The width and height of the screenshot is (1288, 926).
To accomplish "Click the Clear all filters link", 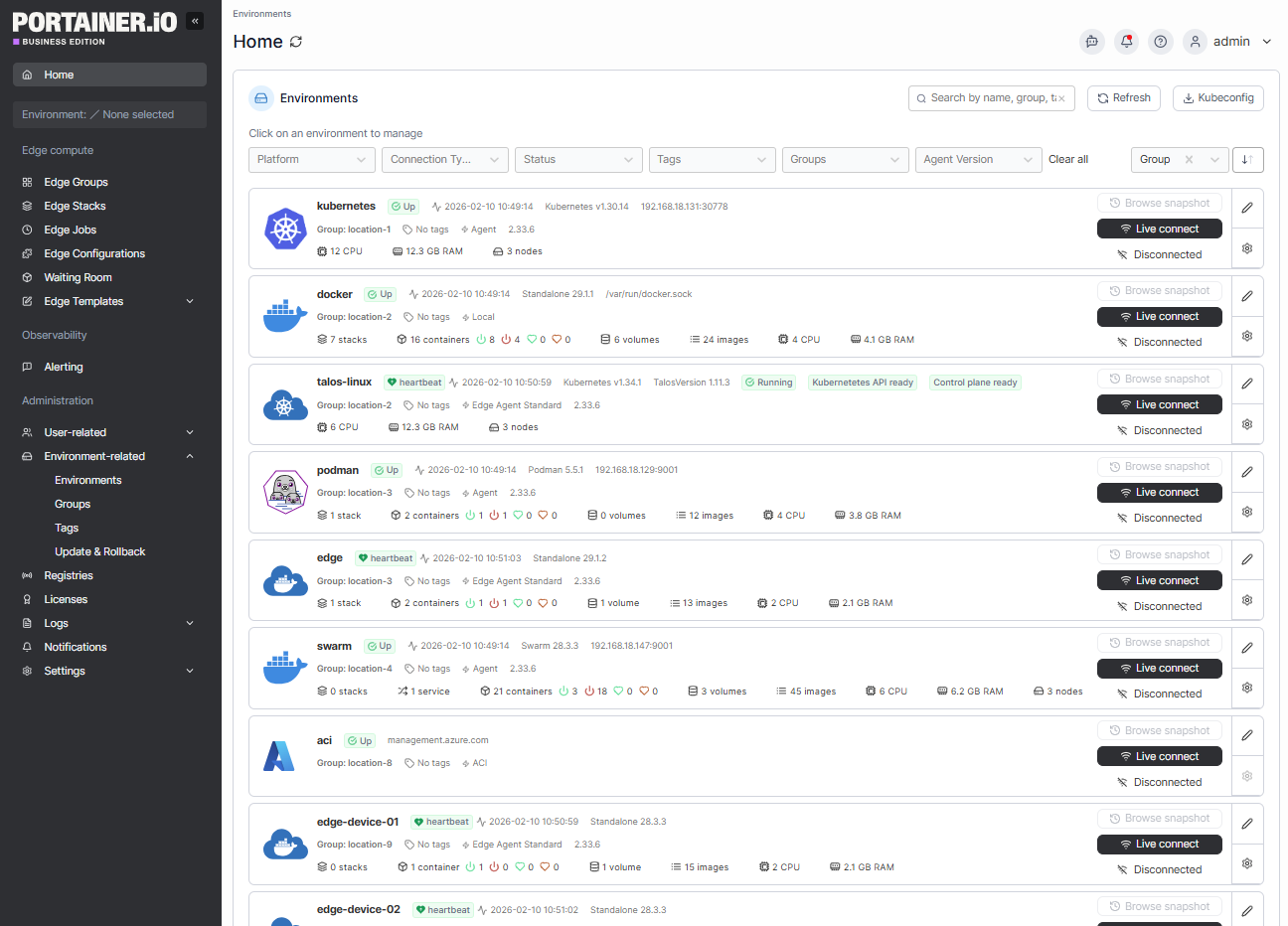I will point(1068,159).
